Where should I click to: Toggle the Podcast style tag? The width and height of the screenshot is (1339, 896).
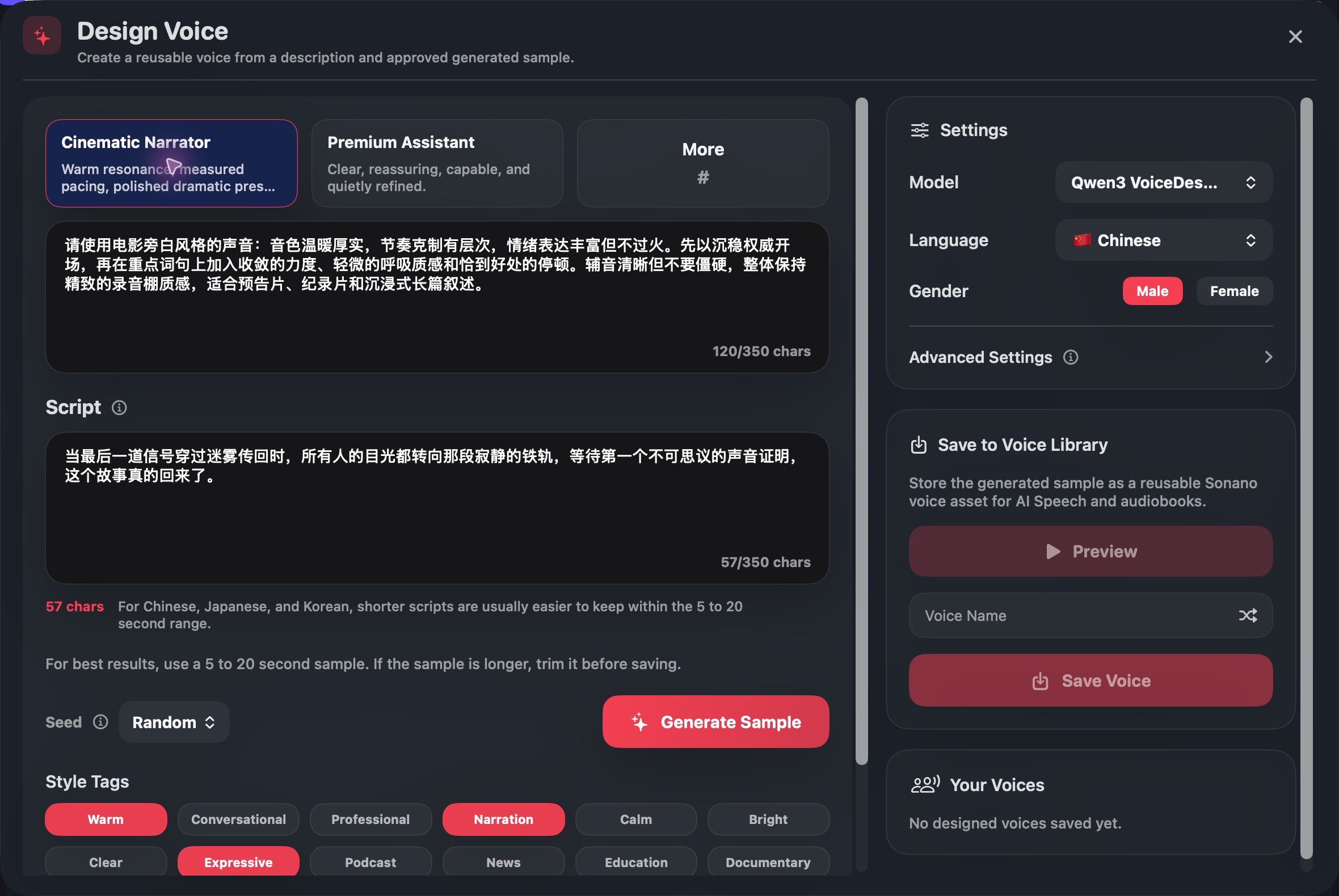[370, 862]
